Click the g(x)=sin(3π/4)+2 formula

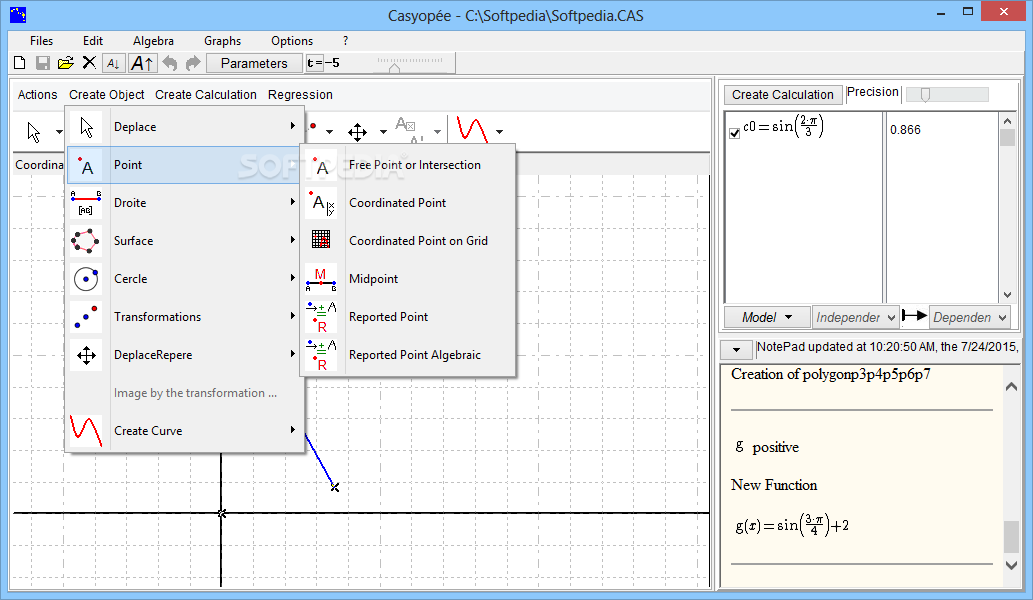(792, 526)
